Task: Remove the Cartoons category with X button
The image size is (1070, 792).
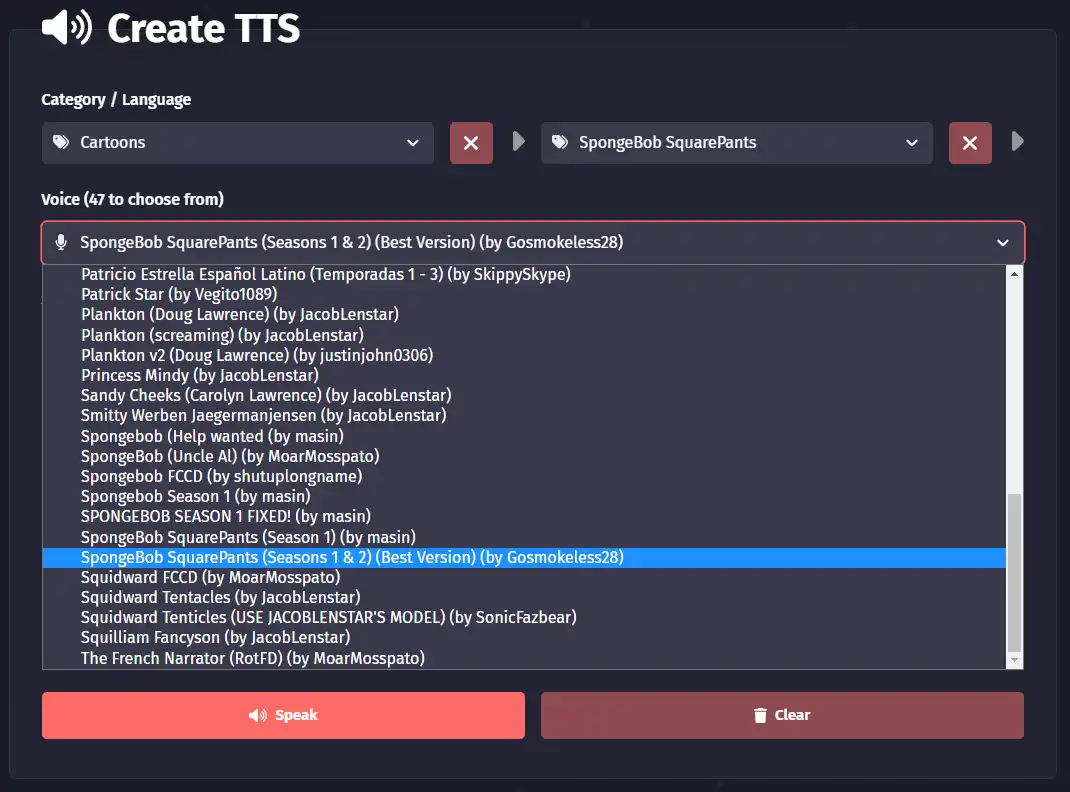Action: (x=471, y=143)
